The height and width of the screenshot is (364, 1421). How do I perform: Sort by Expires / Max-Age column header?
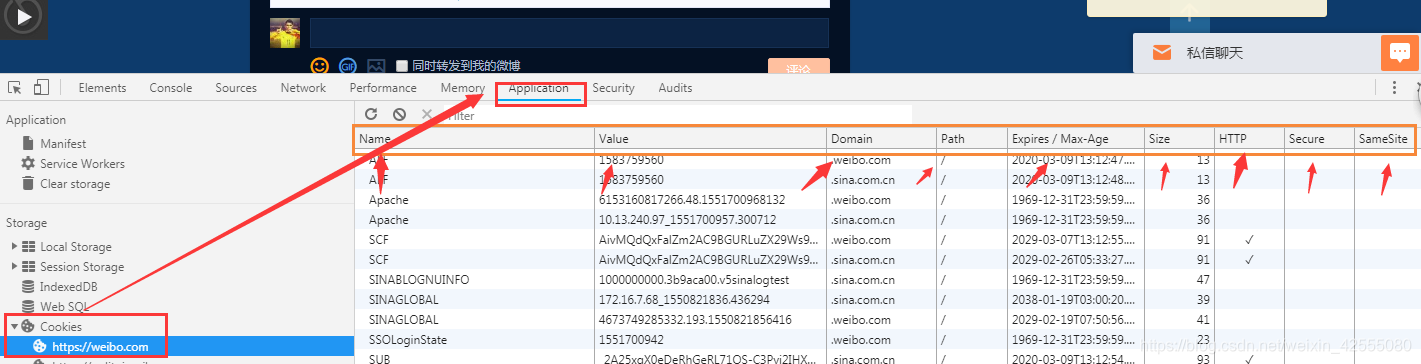click(1076, 139)
